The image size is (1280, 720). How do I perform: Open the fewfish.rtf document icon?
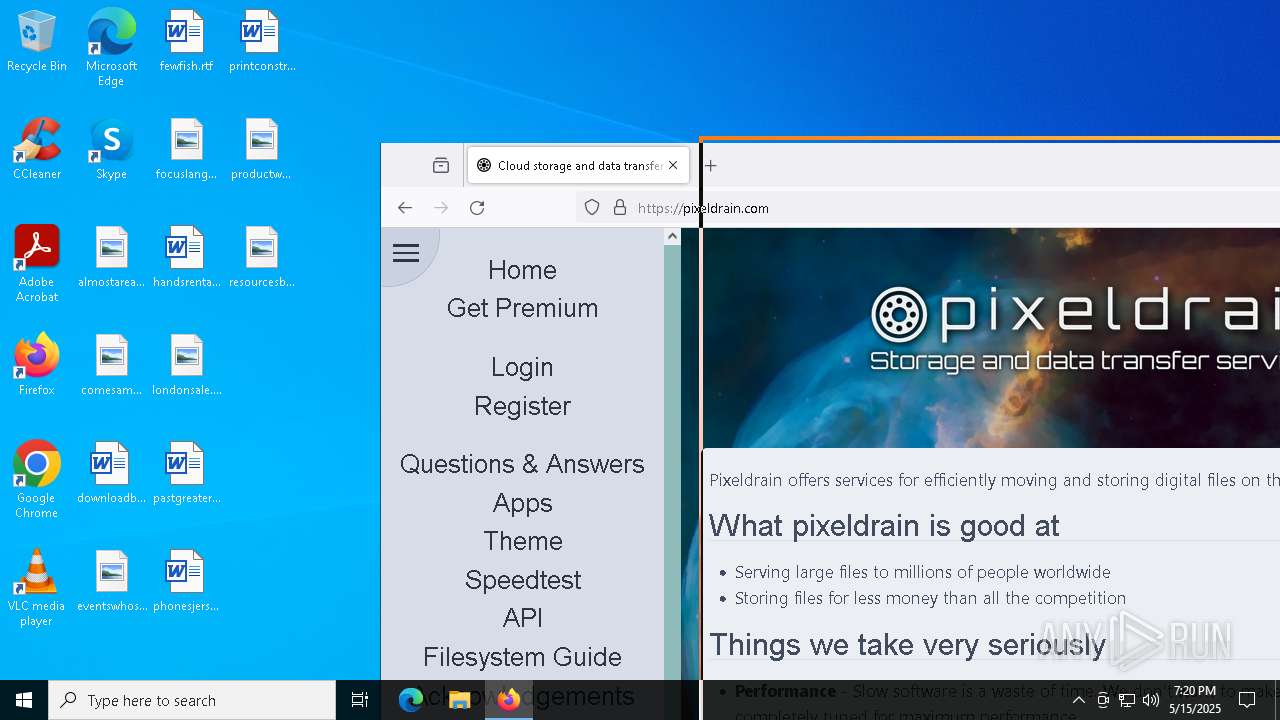click(186, 42)
